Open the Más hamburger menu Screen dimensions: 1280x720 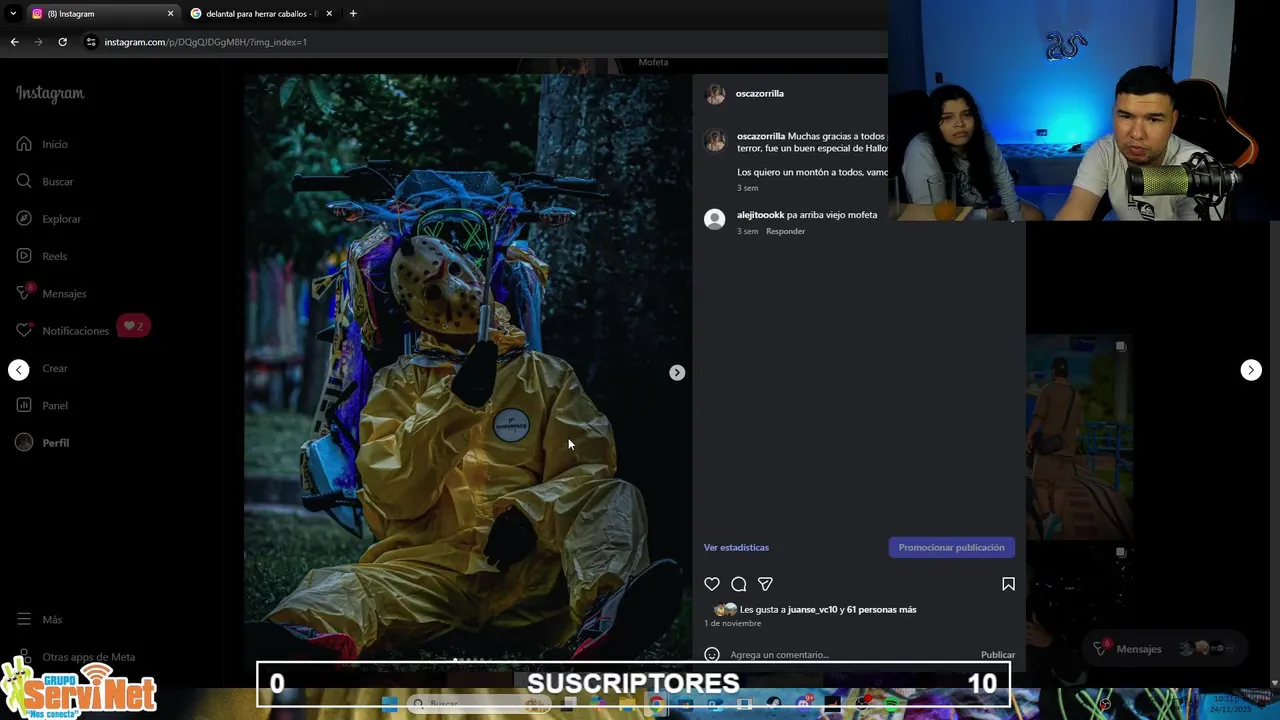pos(24,619)
